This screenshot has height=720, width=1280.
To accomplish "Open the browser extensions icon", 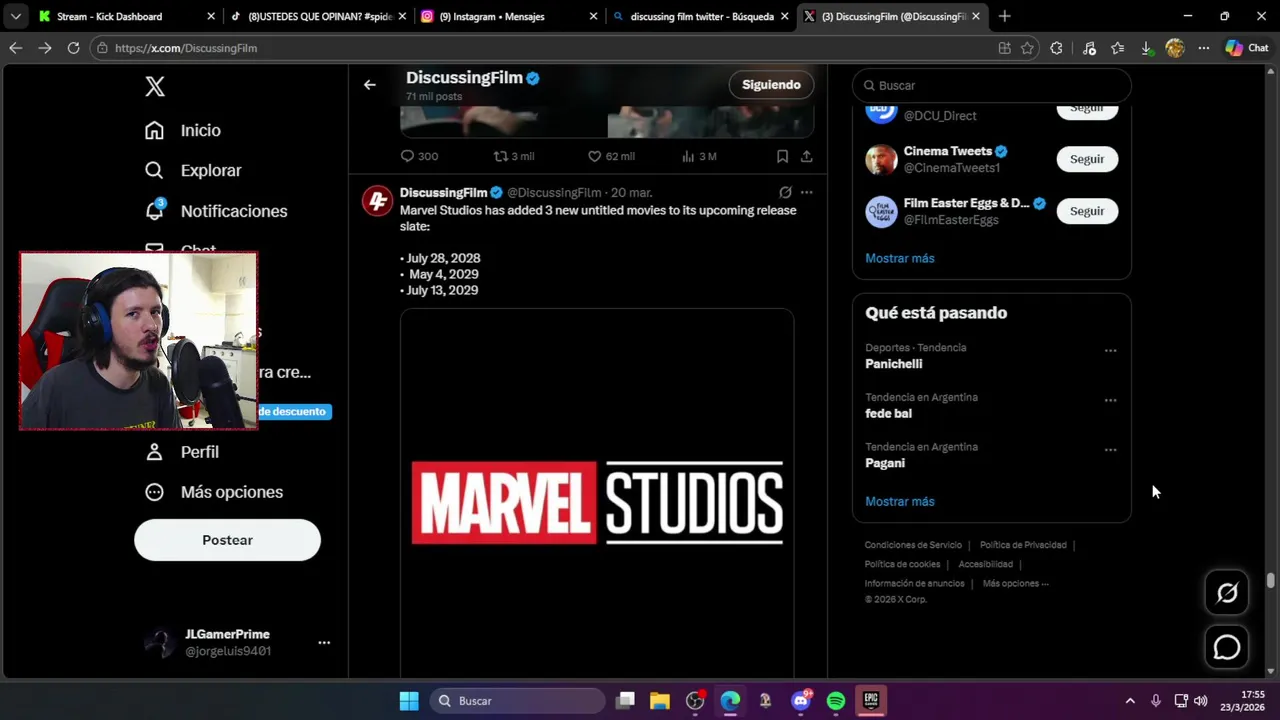I will pyautogui.click(x=1057, y=48).
